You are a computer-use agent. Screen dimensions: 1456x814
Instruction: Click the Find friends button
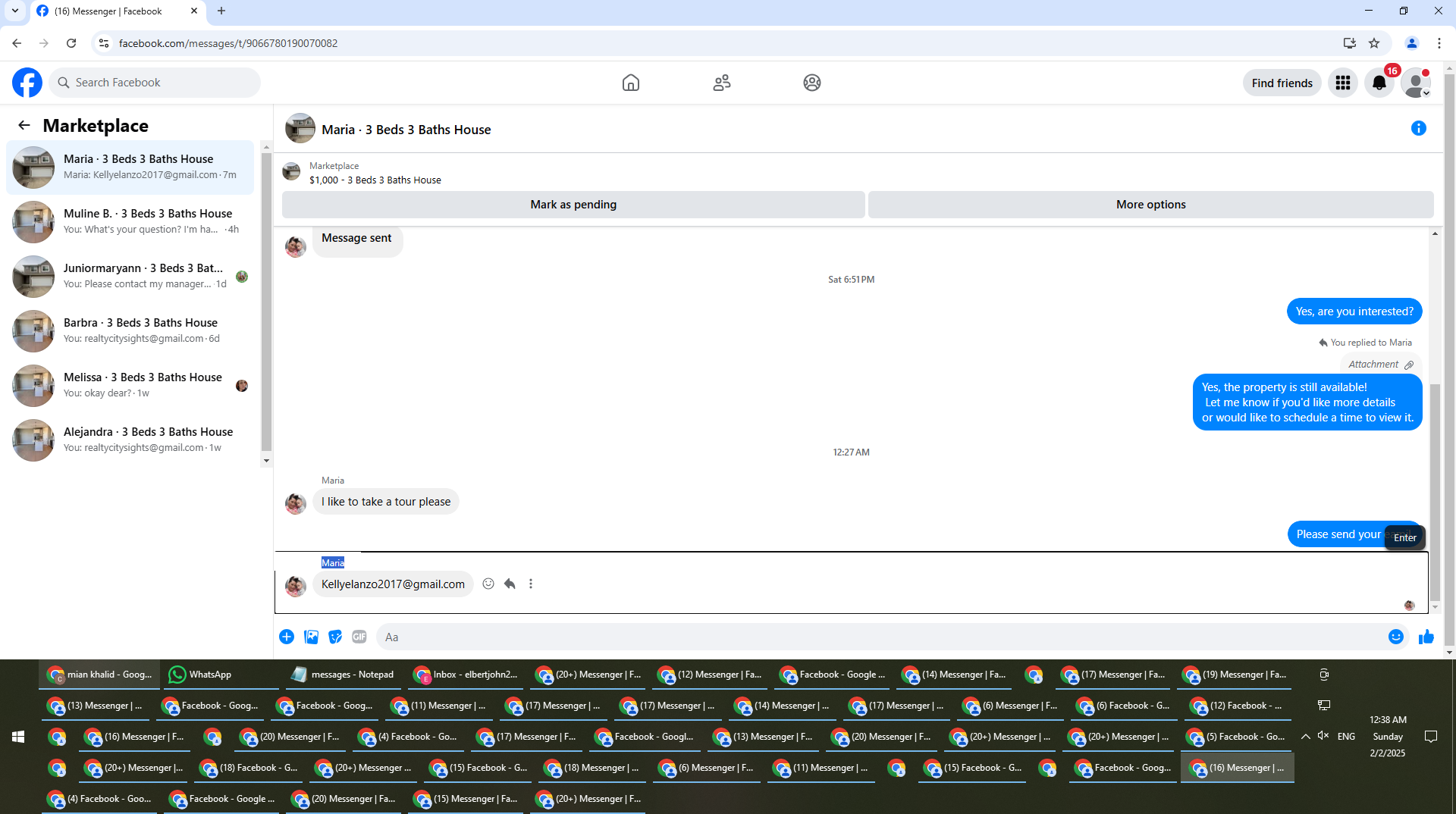(x=1282, y=83)
